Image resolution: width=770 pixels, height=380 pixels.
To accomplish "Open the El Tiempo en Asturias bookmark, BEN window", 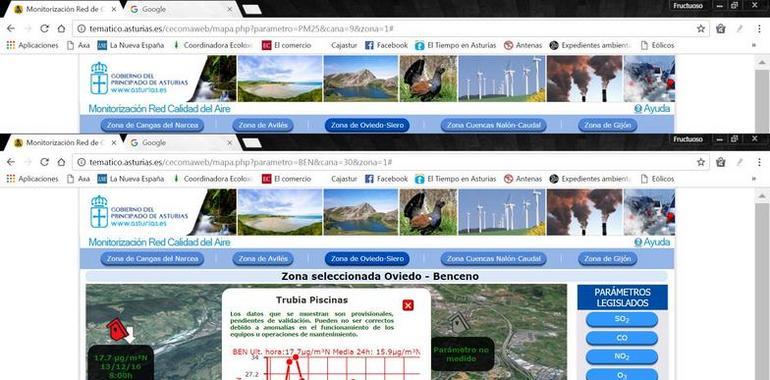I will (x=456, y=179).
